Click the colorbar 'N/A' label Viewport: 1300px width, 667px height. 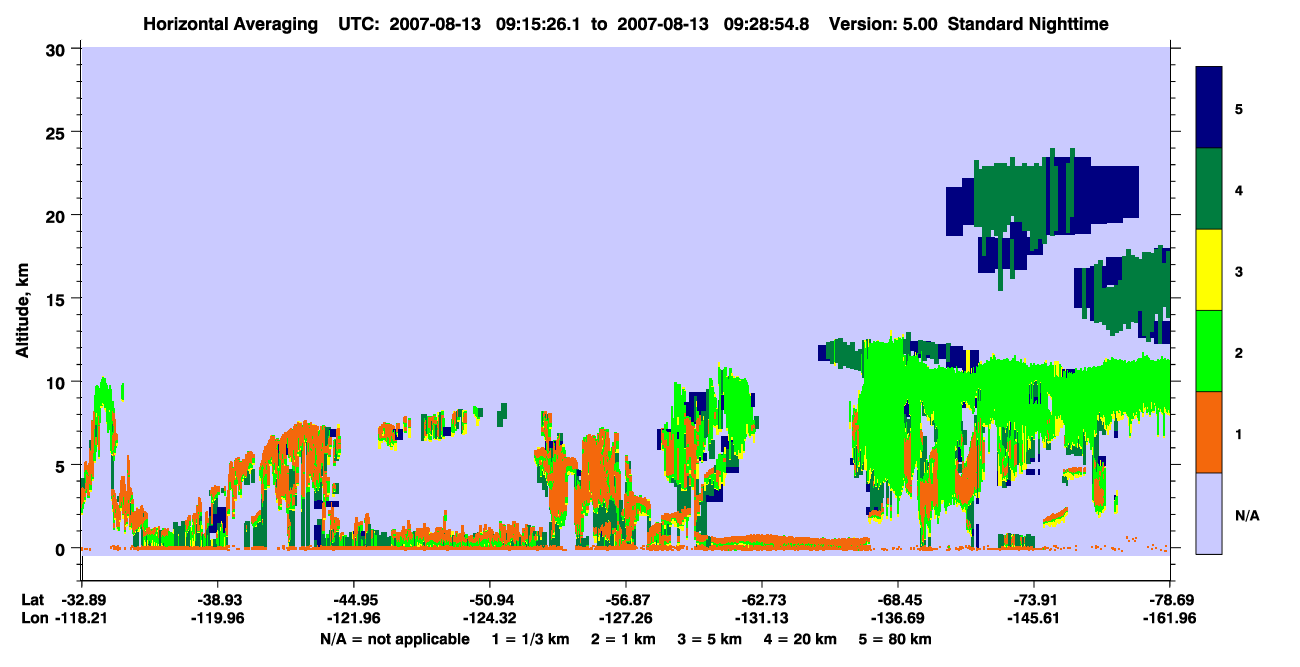(x=1246, y=516)
